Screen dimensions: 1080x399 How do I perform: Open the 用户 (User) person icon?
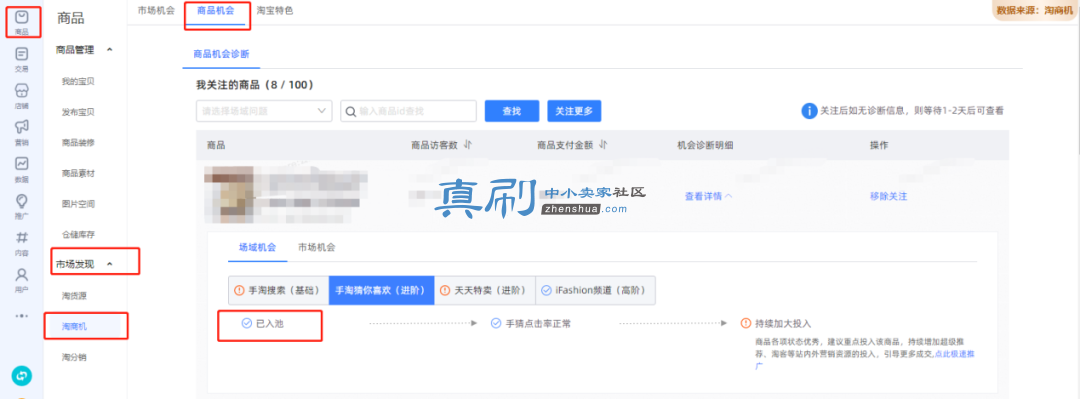click(21, 274)
